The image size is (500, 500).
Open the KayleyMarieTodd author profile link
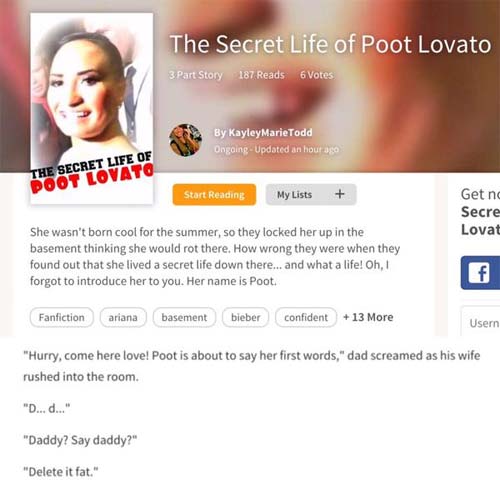pyautogui.click(x=263, y=133)
